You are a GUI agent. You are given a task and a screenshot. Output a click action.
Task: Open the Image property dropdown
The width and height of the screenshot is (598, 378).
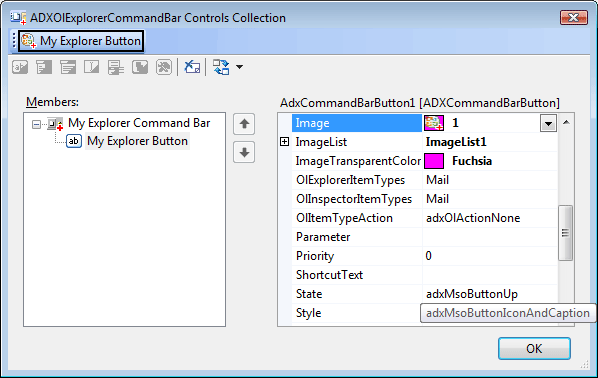coord(548,123)
